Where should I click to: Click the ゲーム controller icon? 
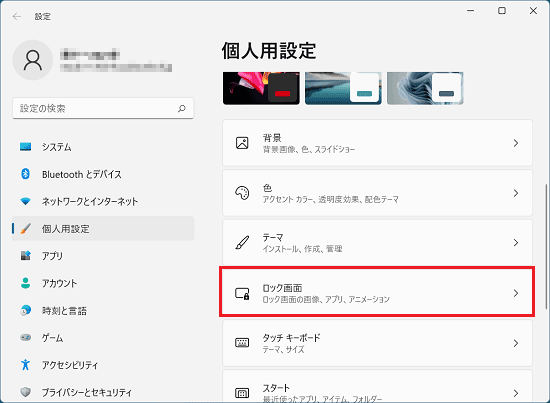[25, 337]
